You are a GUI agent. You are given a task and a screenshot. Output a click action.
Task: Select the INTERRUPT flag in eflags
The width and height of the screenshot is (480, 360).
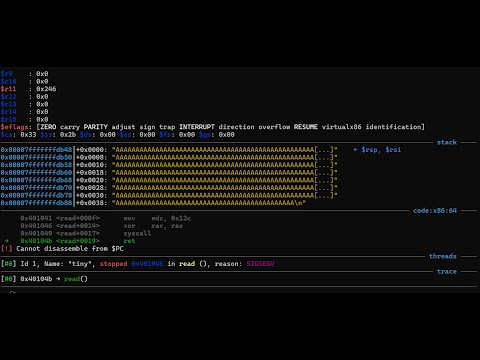coord(197,127)
